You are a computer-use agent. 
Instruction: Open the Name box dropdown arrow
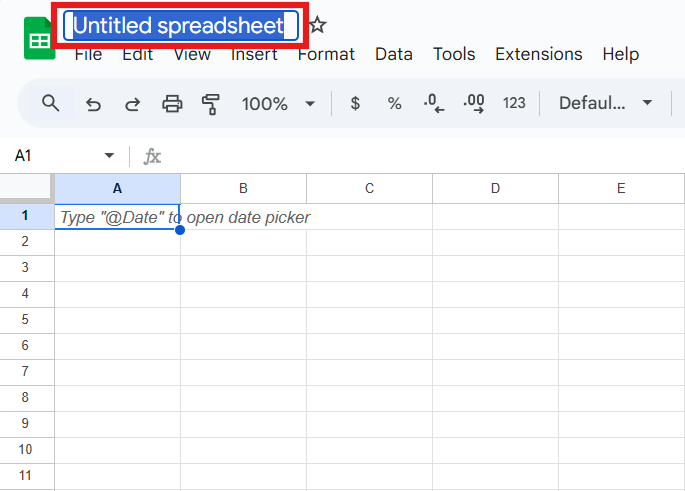coord(109,156)
